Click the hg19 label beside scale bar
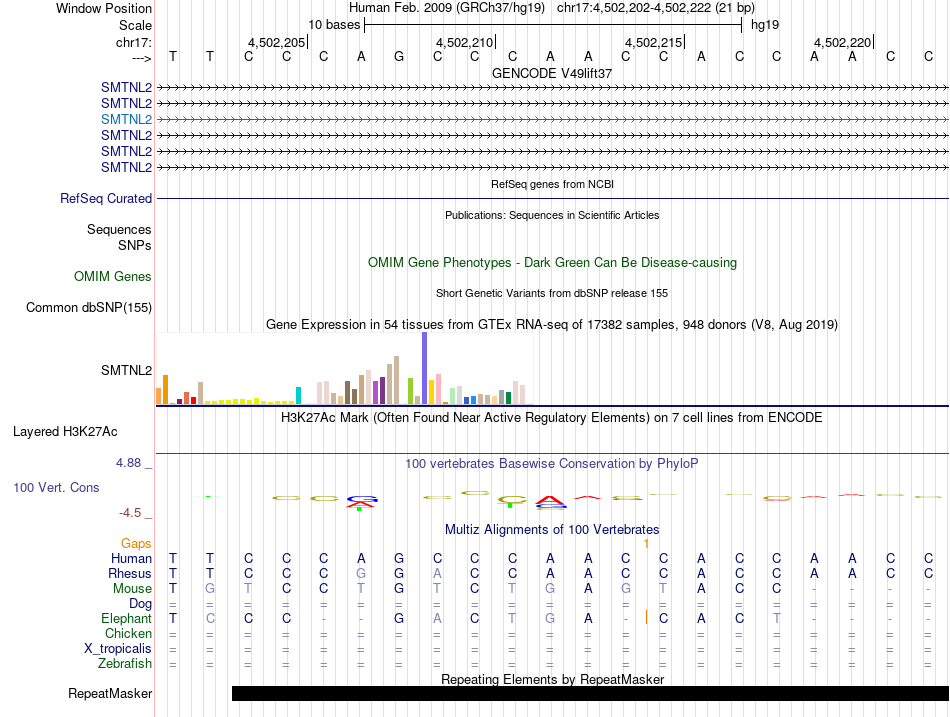 pyautogui.click(x=765, y=25)
